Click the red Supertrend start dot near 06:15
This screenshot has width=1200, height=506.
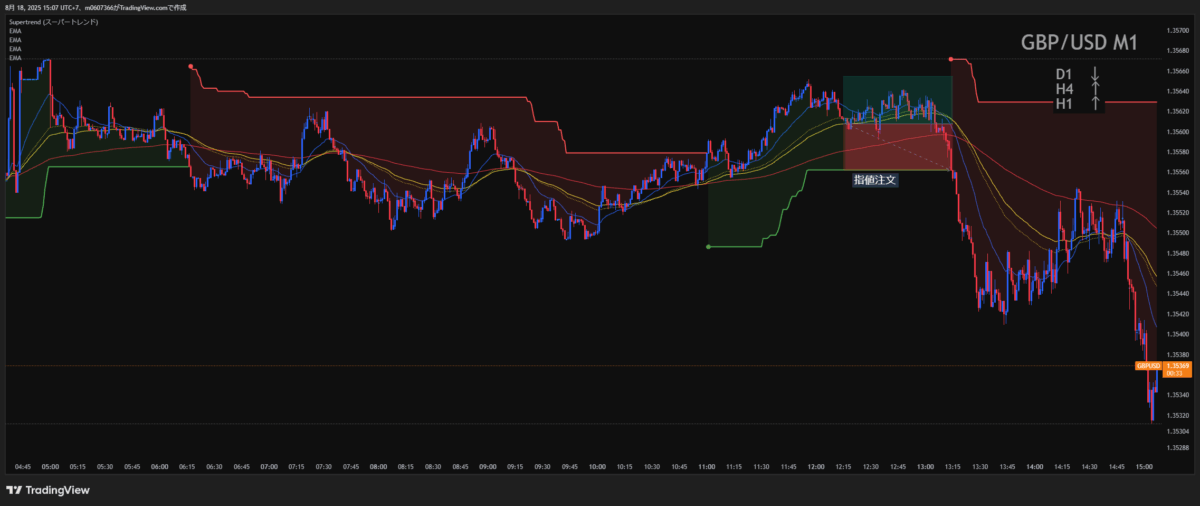tap(190, 67)
